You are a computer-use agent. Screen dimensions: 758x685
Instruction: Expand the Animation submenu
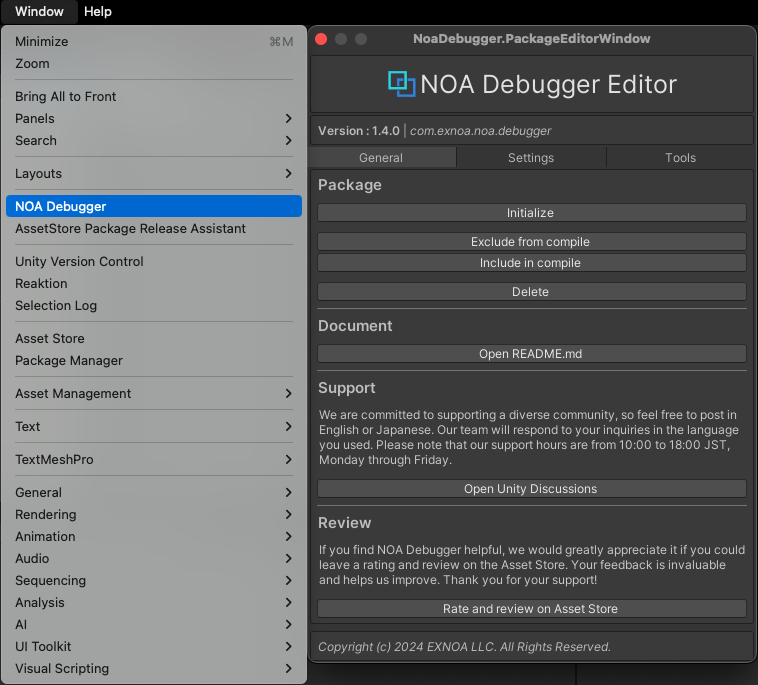154,536
